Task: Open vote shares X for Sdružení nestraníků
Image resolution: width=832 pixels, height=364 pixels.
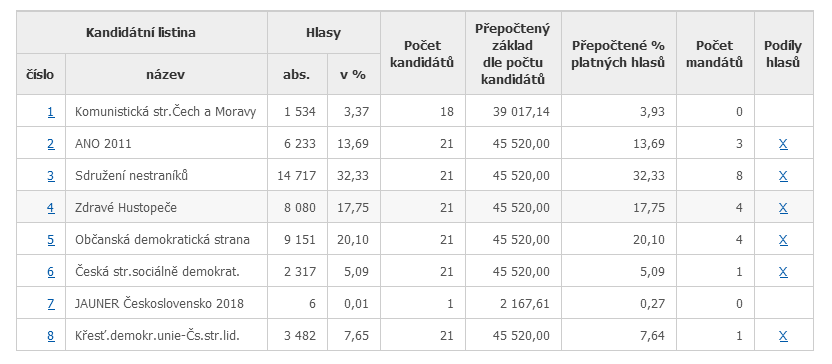Action: tap(783, 176)
